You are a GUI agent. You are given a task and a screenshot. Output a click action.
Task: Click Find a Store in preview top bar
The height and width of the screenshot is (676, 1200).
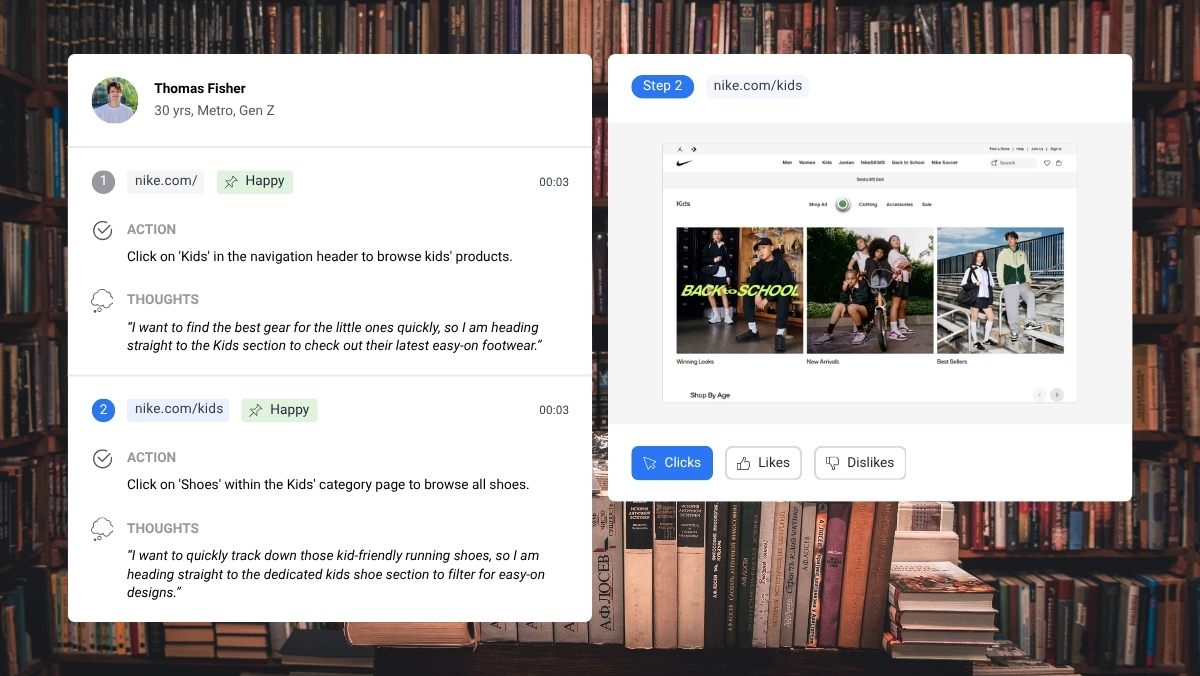[x=999, y=149]
